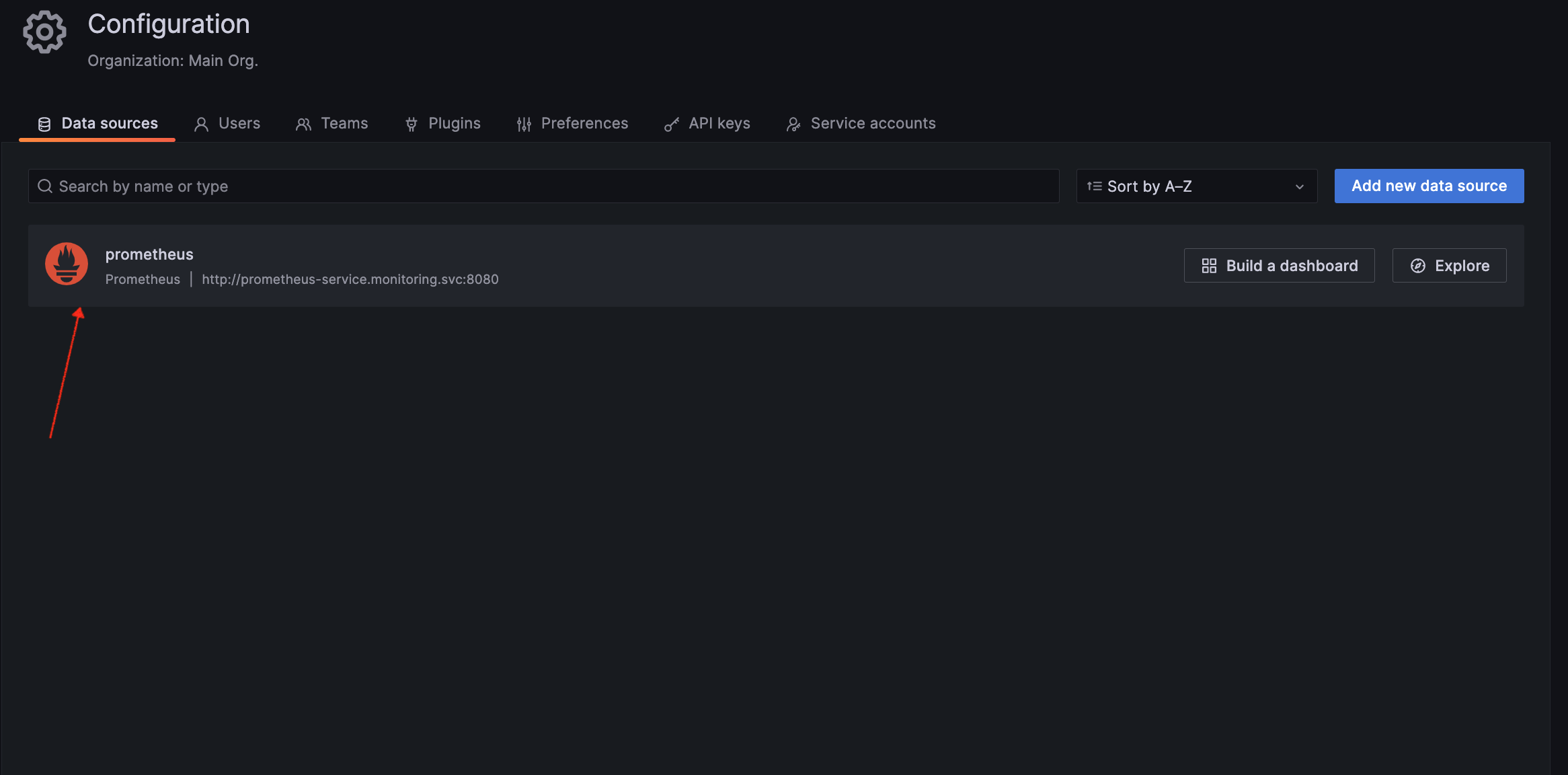Click the Preferences sliders icon
The image size is (1568, 775).
[x=524, y=124]
